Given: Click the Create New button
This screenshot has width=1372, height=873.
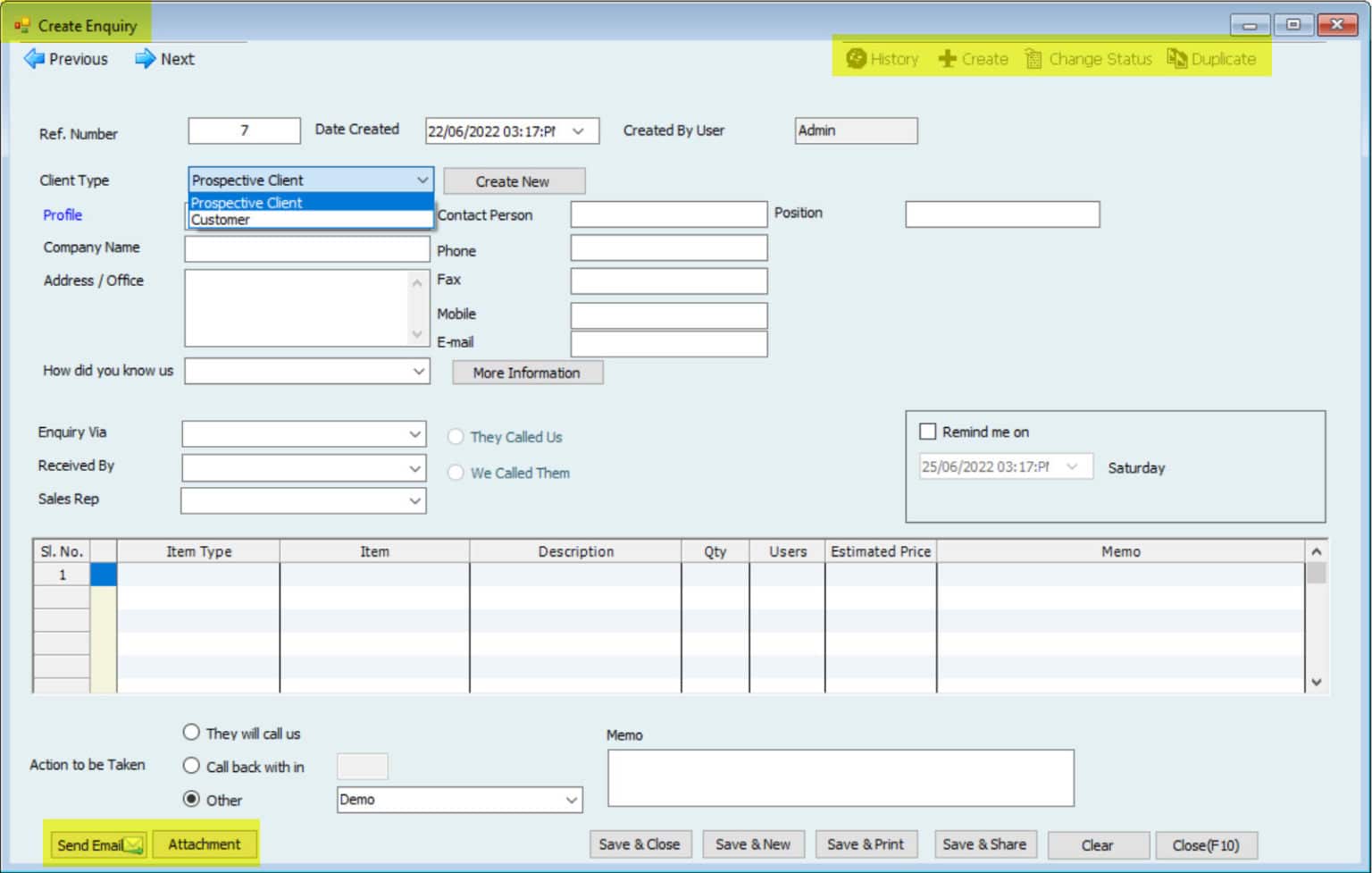Looking at the screenshot, I should click(x=514, y=181).
